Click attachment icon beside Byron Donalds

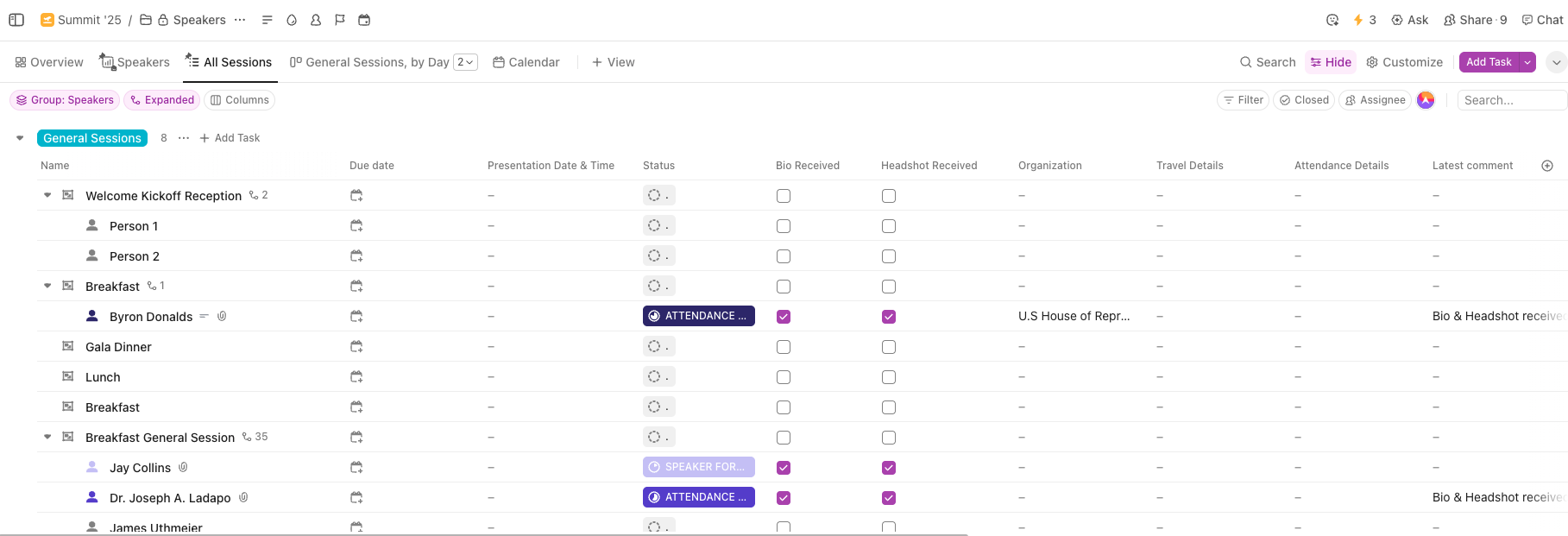pos(222,317)
